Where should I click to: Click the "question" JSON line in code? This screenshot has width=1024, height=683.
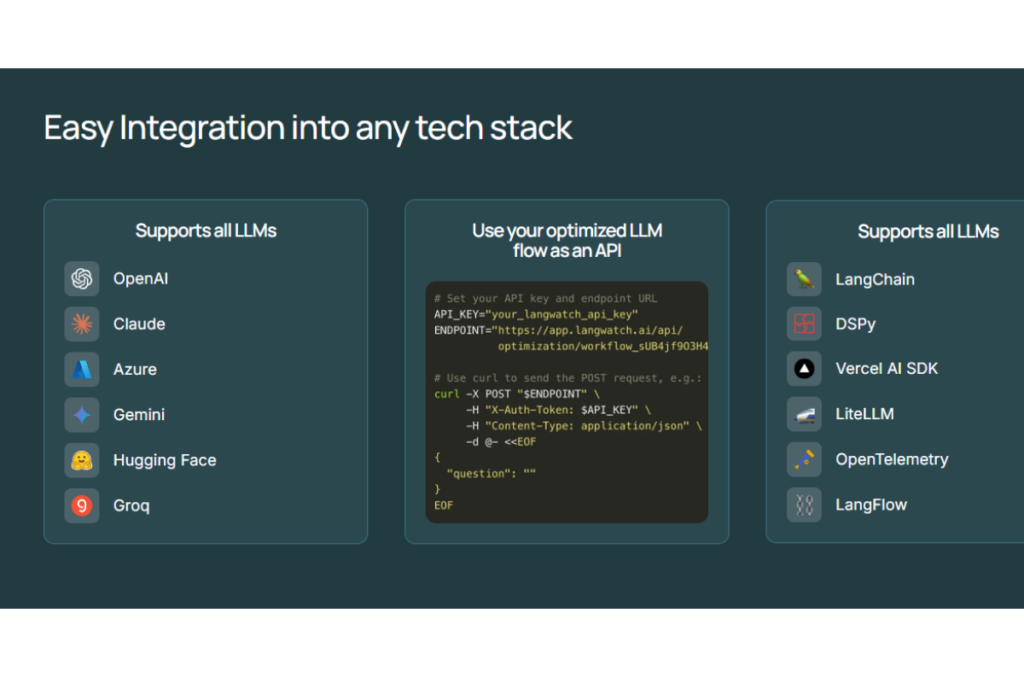click(491, 474)
